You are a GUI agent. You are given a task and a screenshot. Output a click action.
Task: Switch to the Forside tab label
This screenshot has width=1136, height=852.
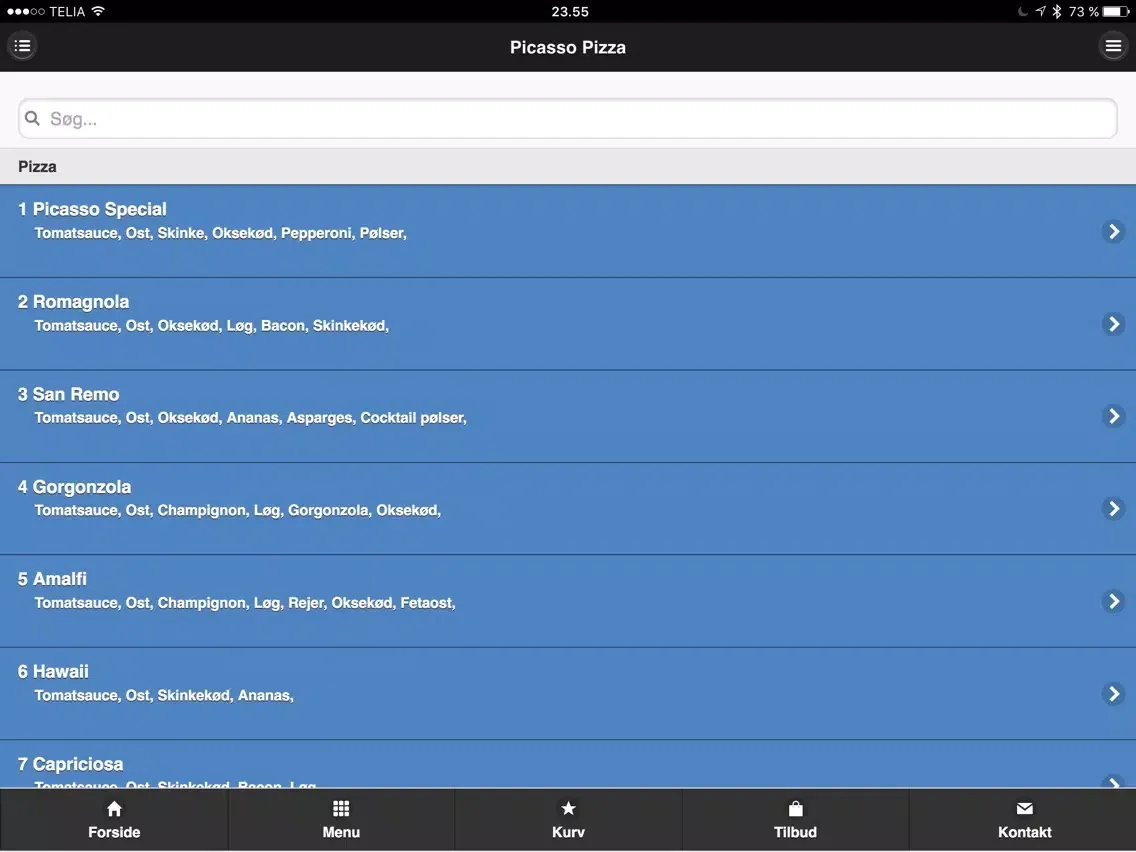pos(114,832)
